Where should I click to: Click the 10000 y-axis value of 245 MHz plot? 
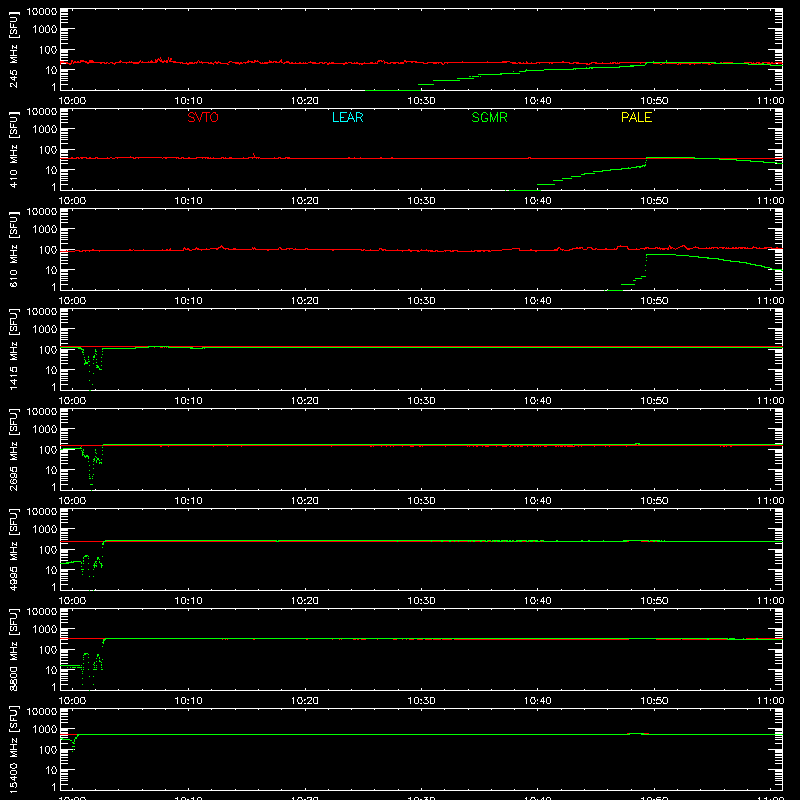pos(42,12)
